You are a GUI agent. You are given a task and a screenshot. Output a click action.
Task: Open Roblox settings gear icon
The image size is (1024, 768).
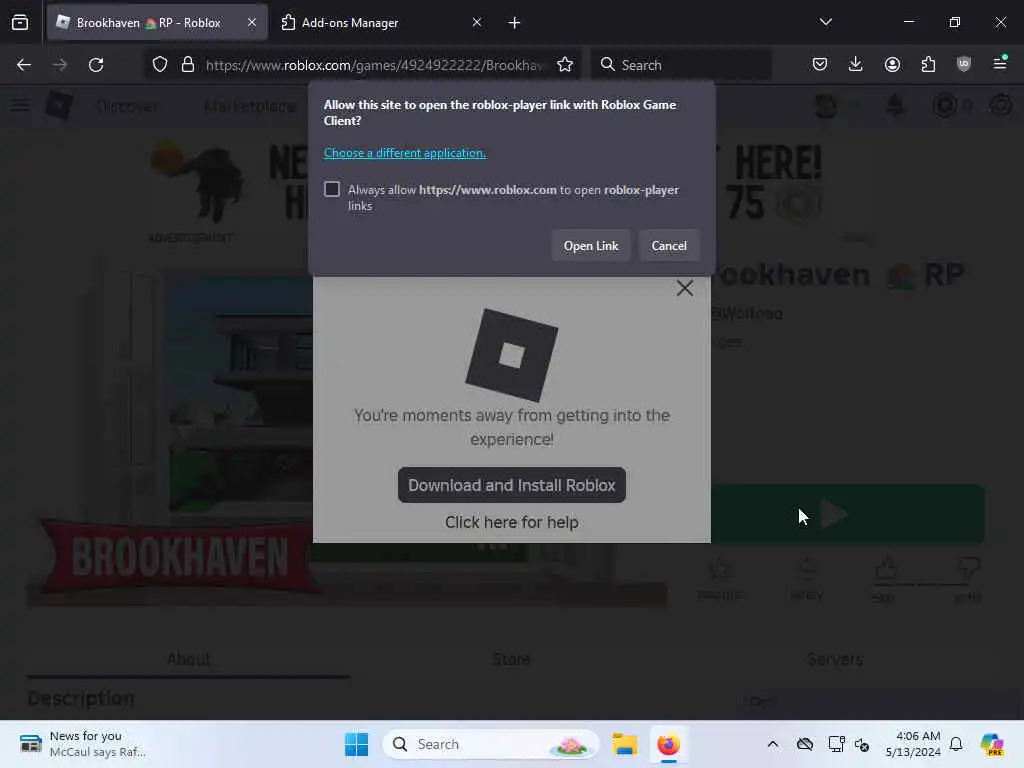[1000, 104]
